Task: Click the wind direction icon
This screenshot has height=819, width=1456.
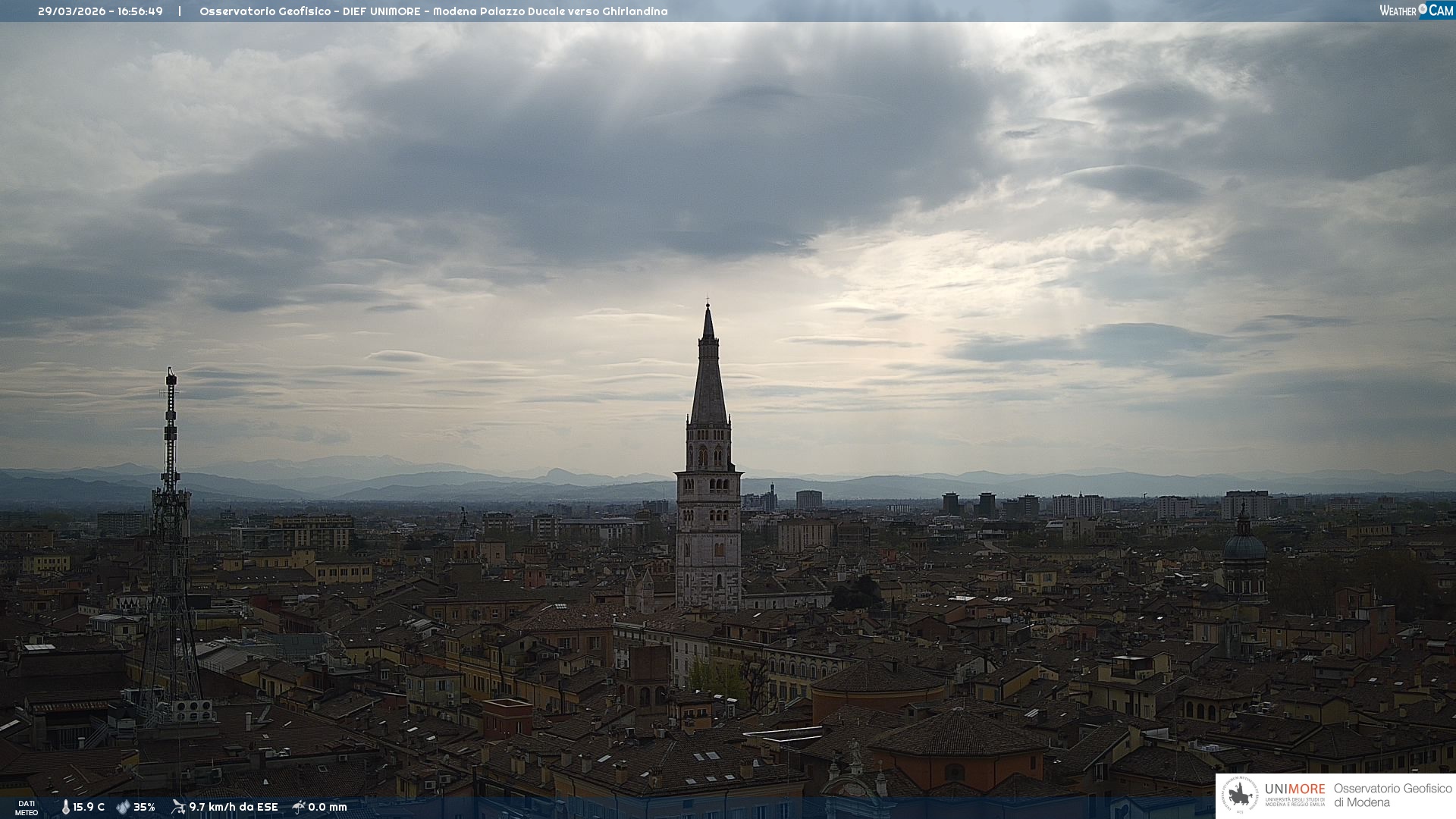Action: coord(178,807)
